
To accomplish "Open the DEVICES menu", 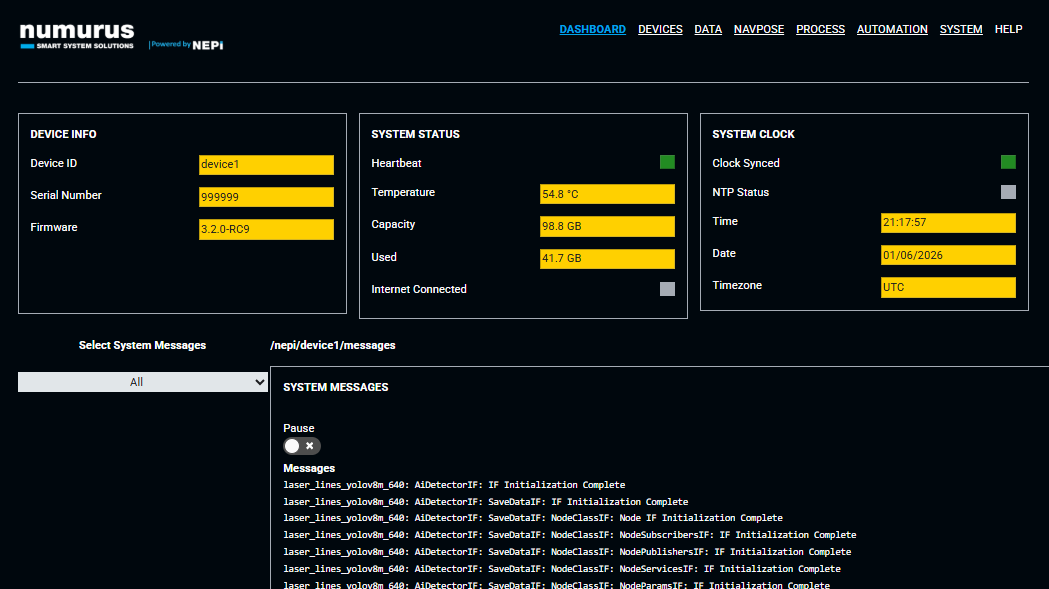I will (x=660, y=30).
